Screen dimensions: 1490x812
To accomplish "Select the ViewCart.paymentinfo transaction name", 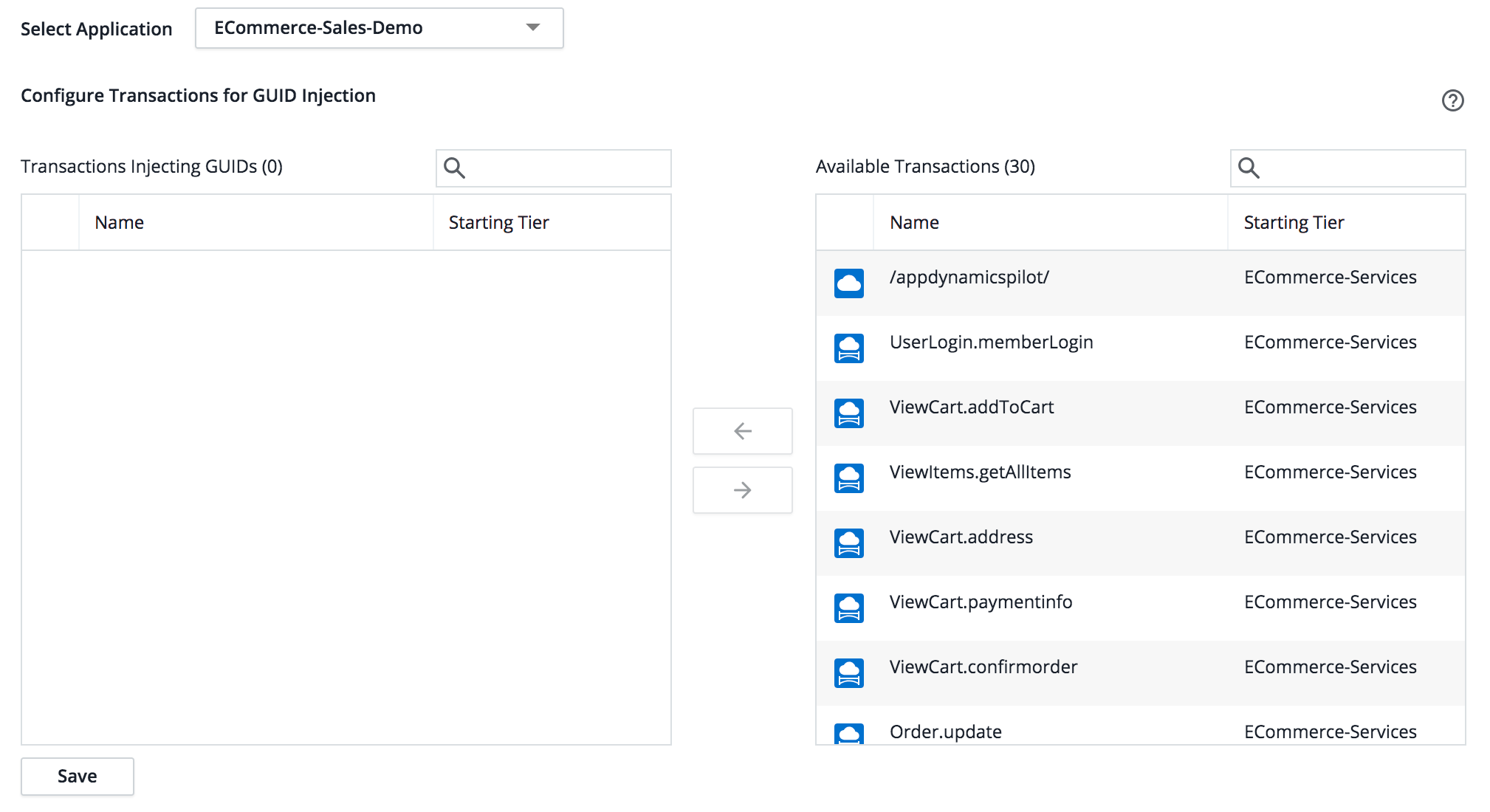I will [981, 602].
